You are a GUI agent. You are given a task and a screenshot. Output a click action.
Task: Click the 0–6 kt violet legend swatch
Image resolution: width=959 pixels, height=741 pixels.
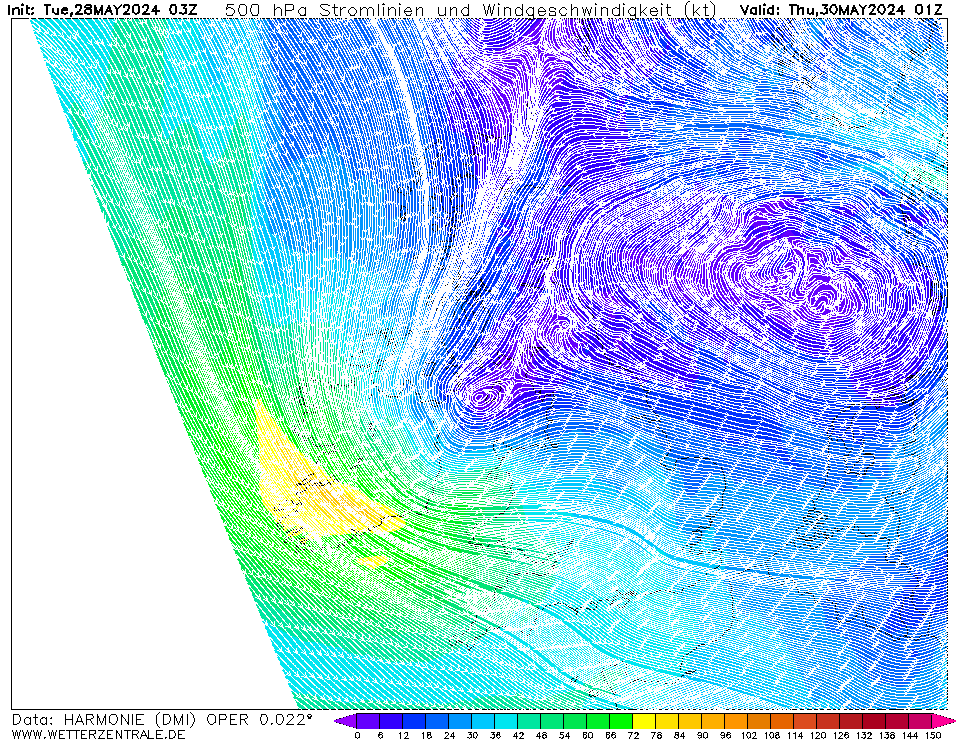(368, 721)
